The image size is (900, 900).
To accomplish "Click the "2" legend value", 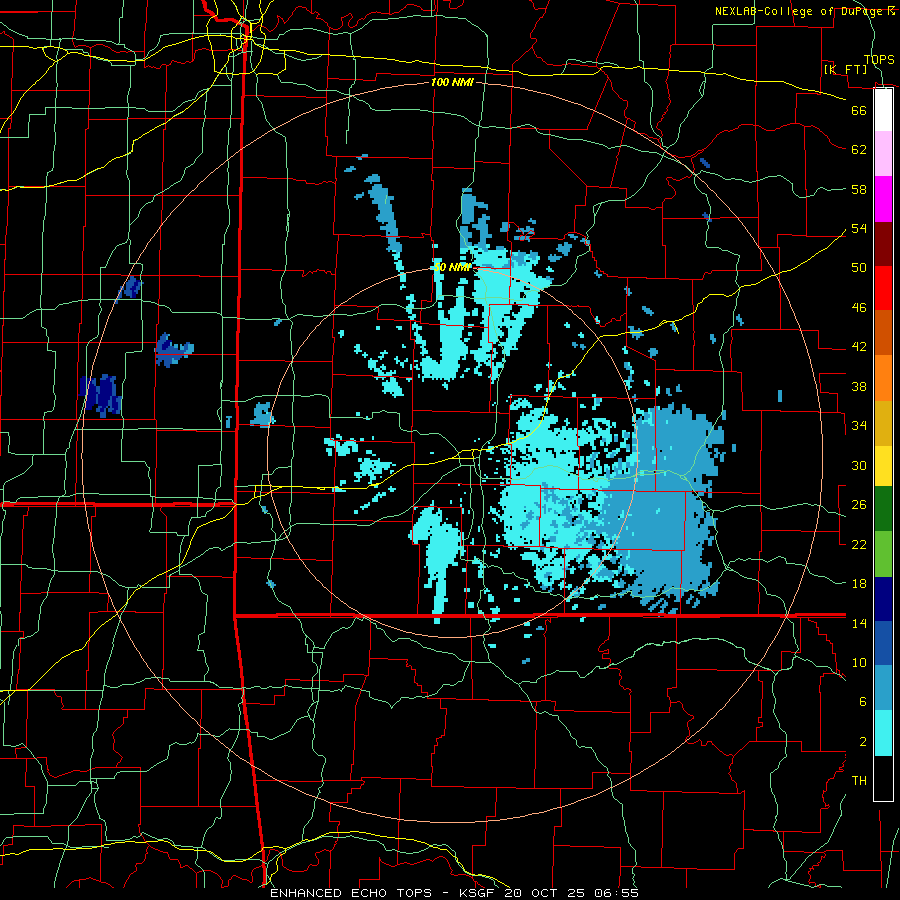I will [863, 742].
